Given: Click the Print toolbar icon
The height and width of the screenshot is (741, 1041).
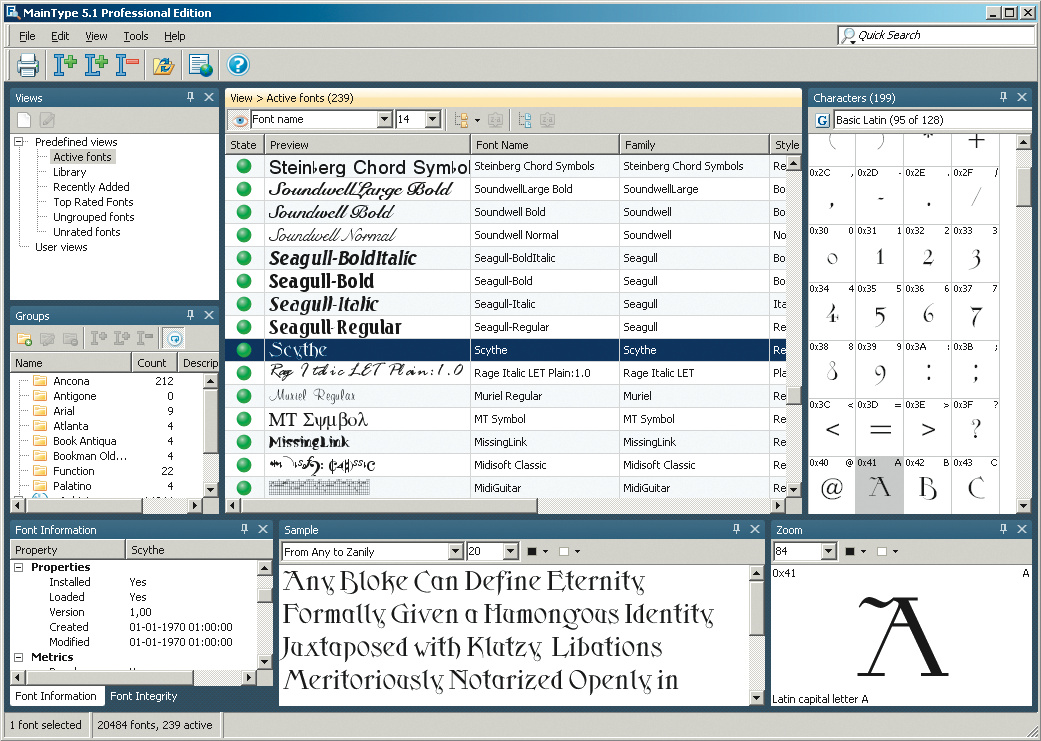Looking at the screenshot, I should click(x=27, y=64).
